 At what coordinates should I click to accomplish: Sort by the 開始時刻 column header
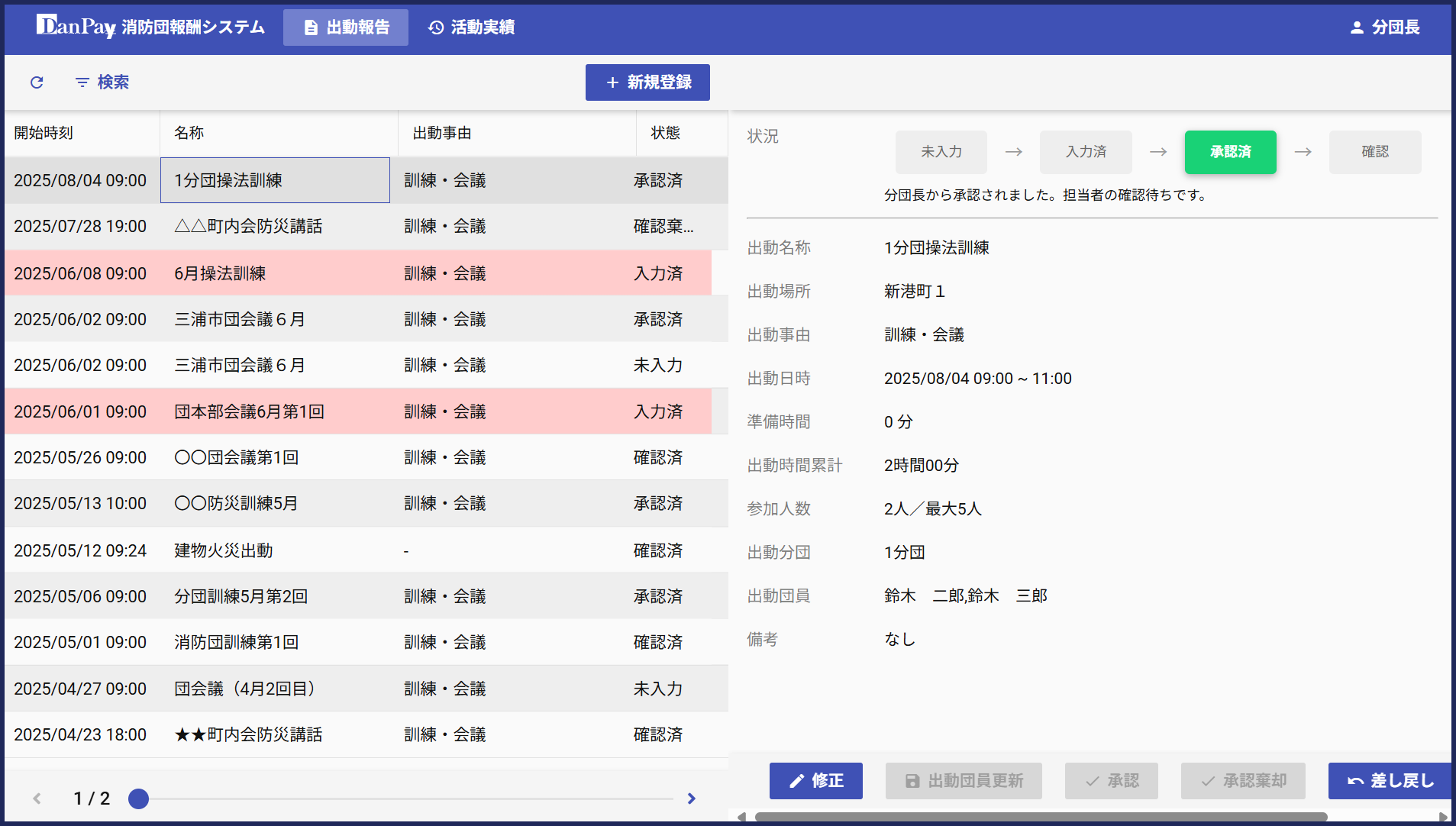[44, 133]
